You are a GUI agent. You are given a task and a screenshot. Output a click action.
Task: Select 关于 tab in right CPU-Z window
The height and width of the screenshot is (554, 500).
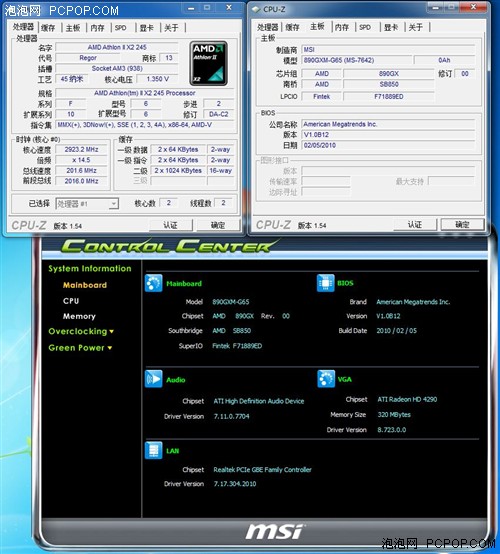pos(416,27)
